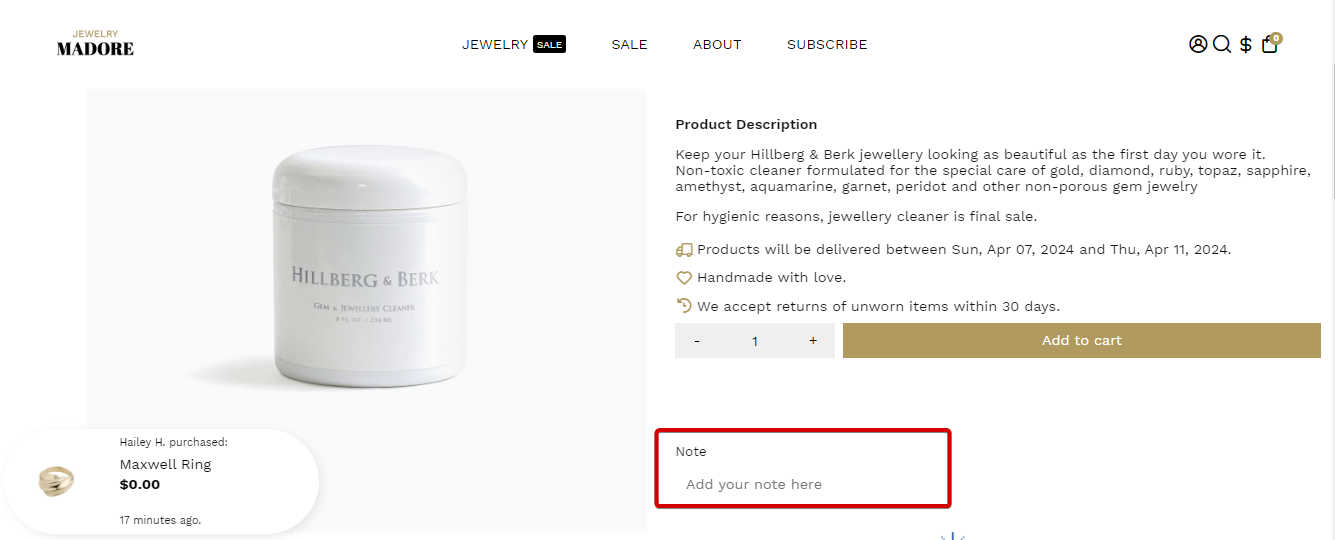Click the delivery truck icon
The height and width of the screenshot is (540, 1335).
tap(684, 250)
